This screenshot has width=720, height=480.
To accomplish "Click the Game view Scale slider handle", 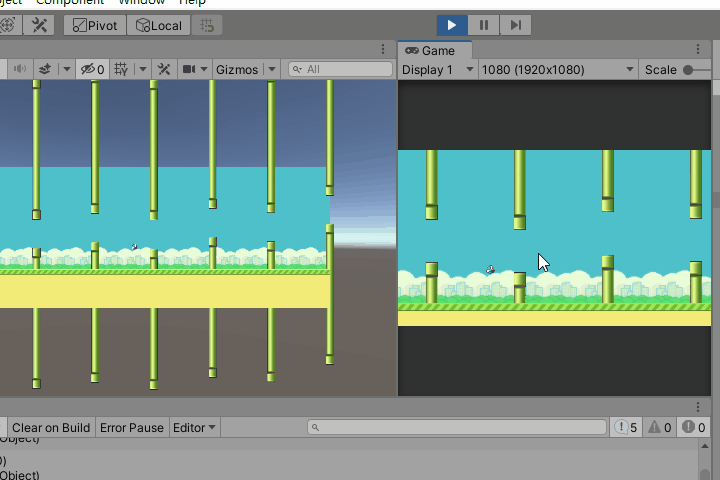I will point(688,70).
